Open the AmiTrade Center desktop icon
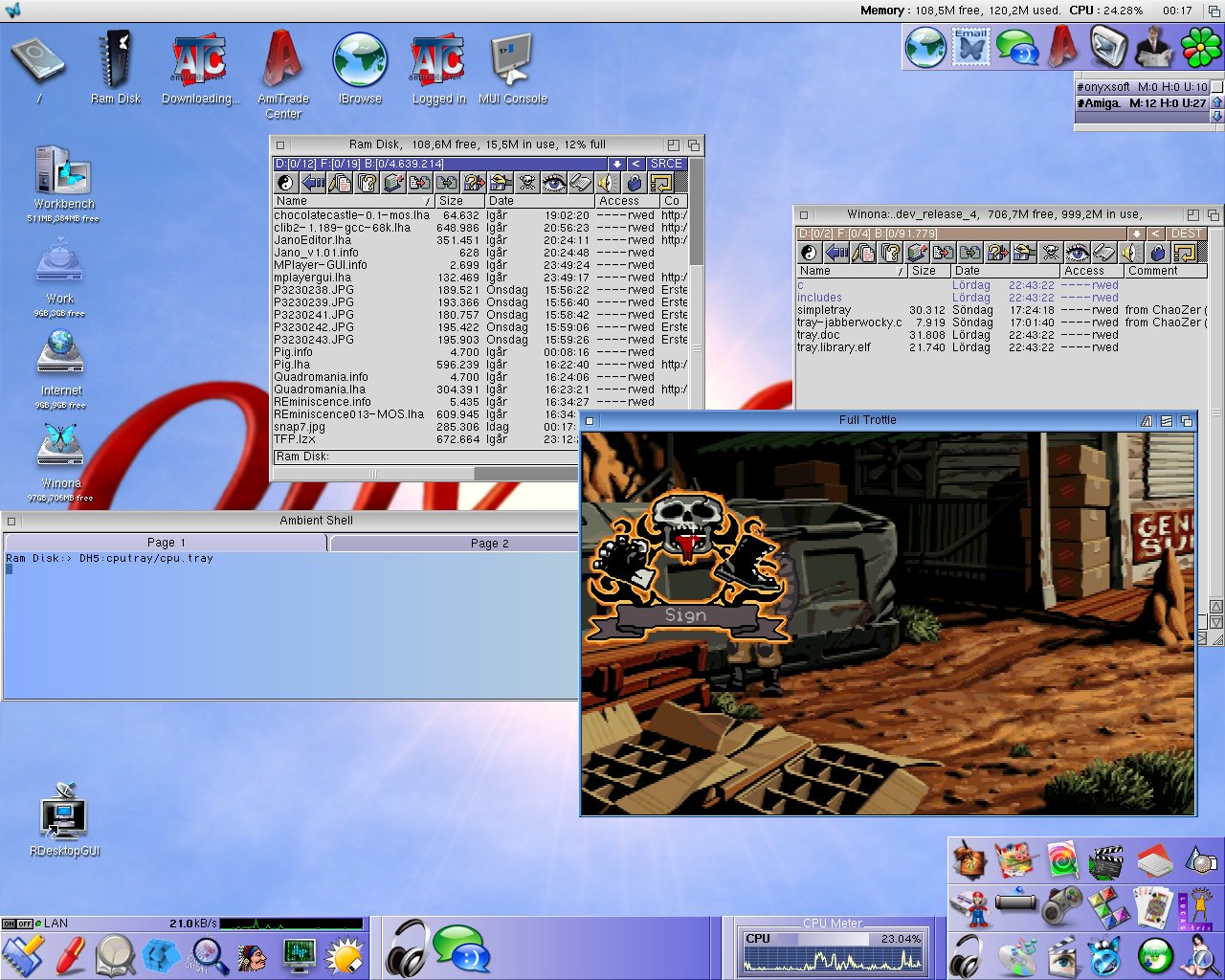Viewport: 1225px width, 980px height. (283, 74)
